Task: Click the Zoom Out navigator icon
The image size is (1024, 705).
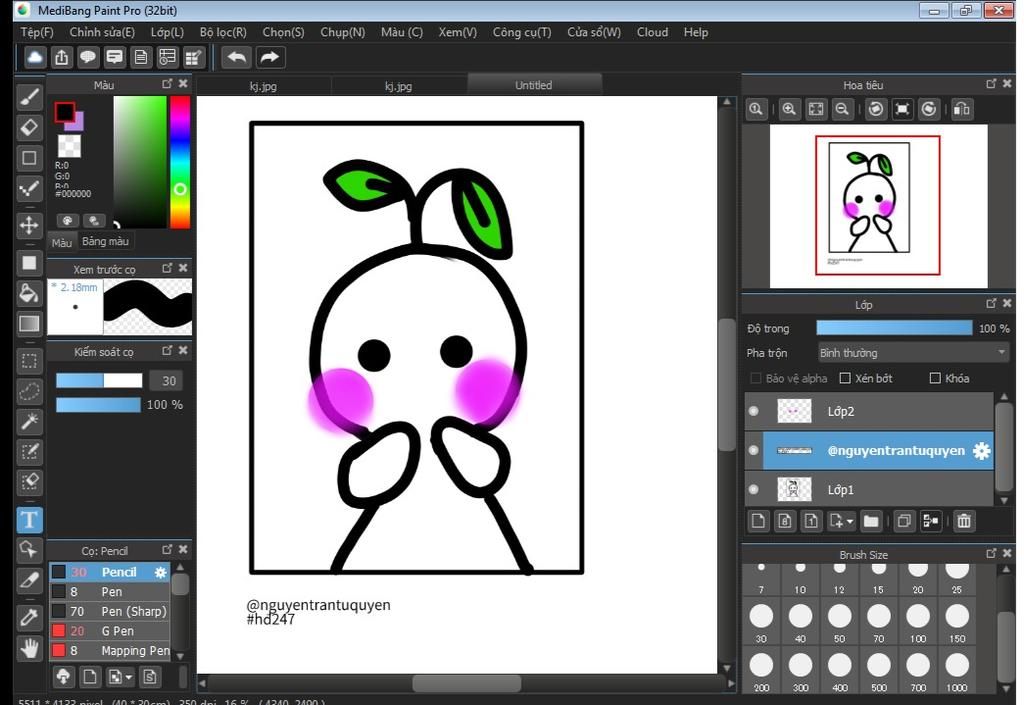Action: click(842, 110)
